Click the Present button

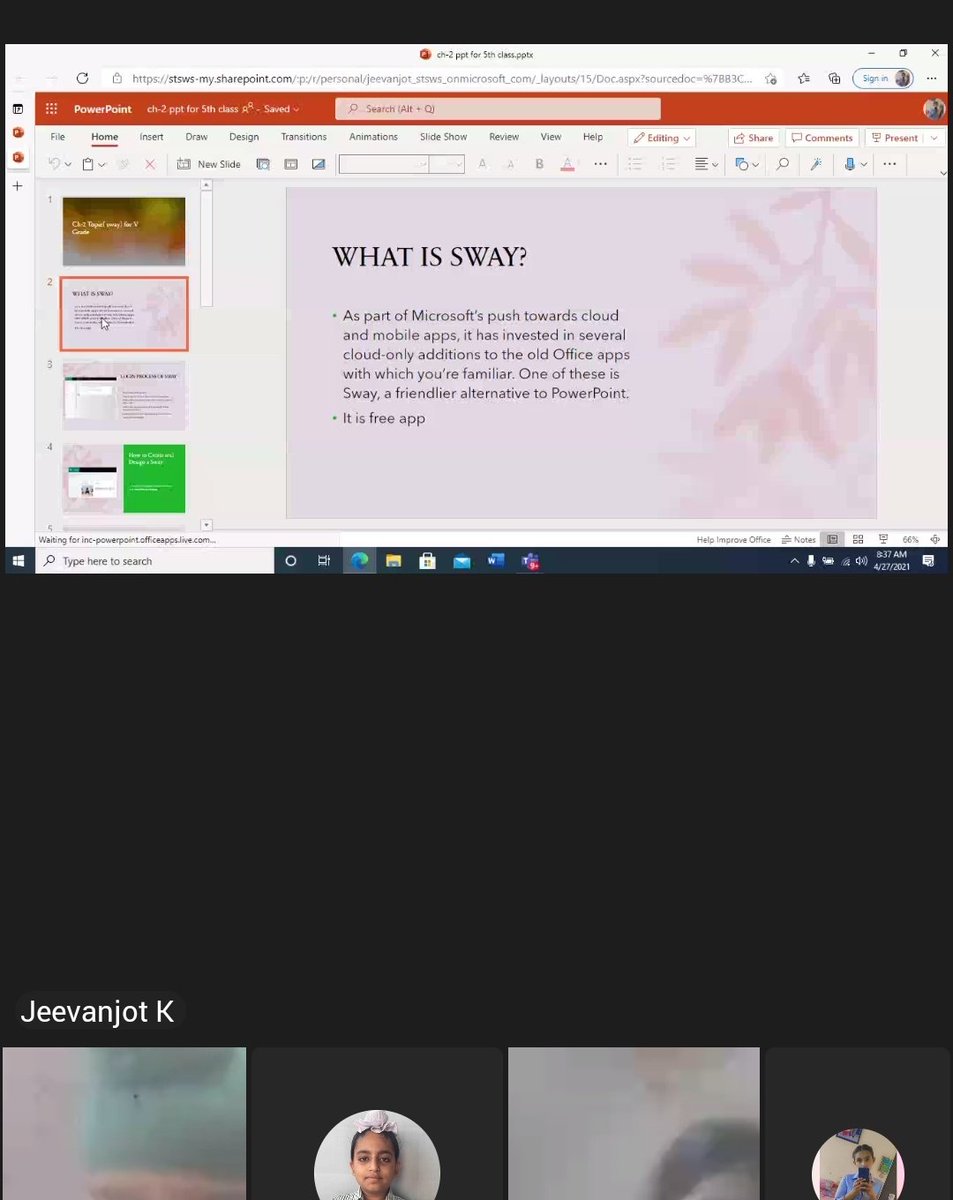895,138
